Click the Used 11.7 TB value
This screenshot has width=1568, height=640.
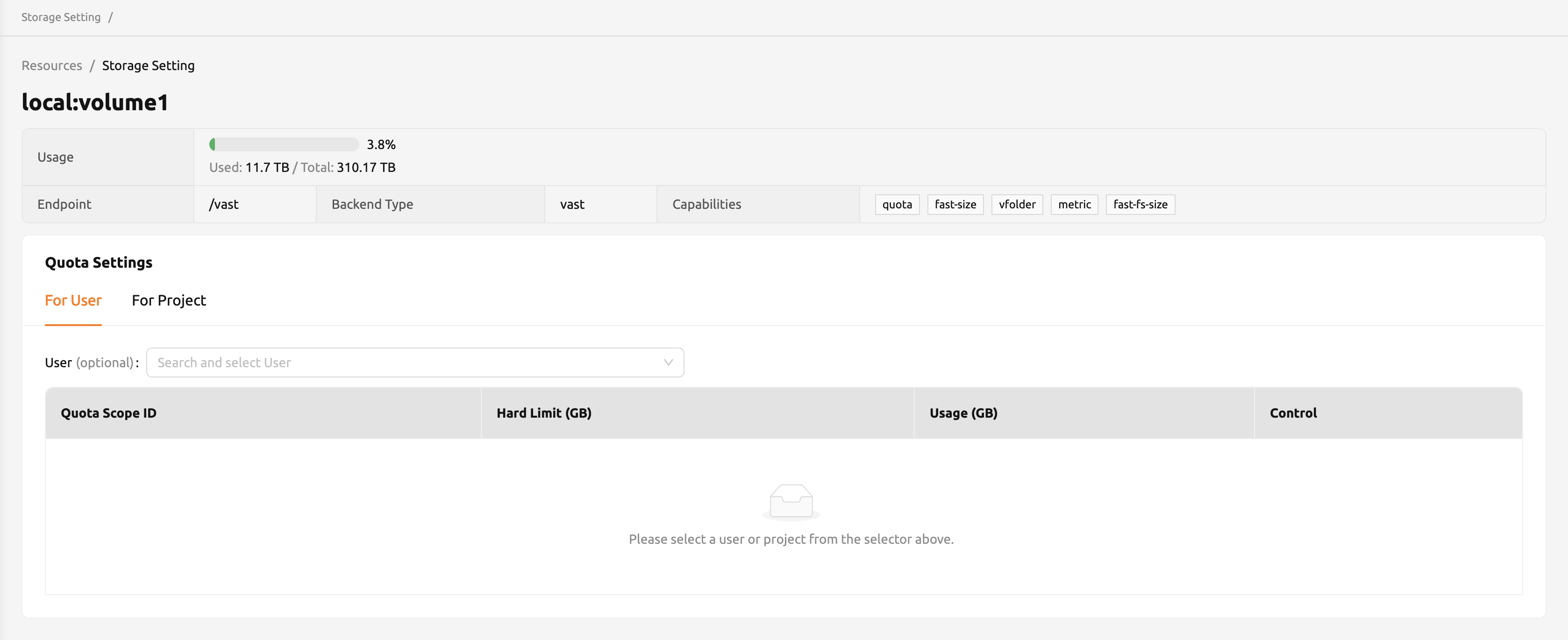pyautogui.click(x=267, y=167)
